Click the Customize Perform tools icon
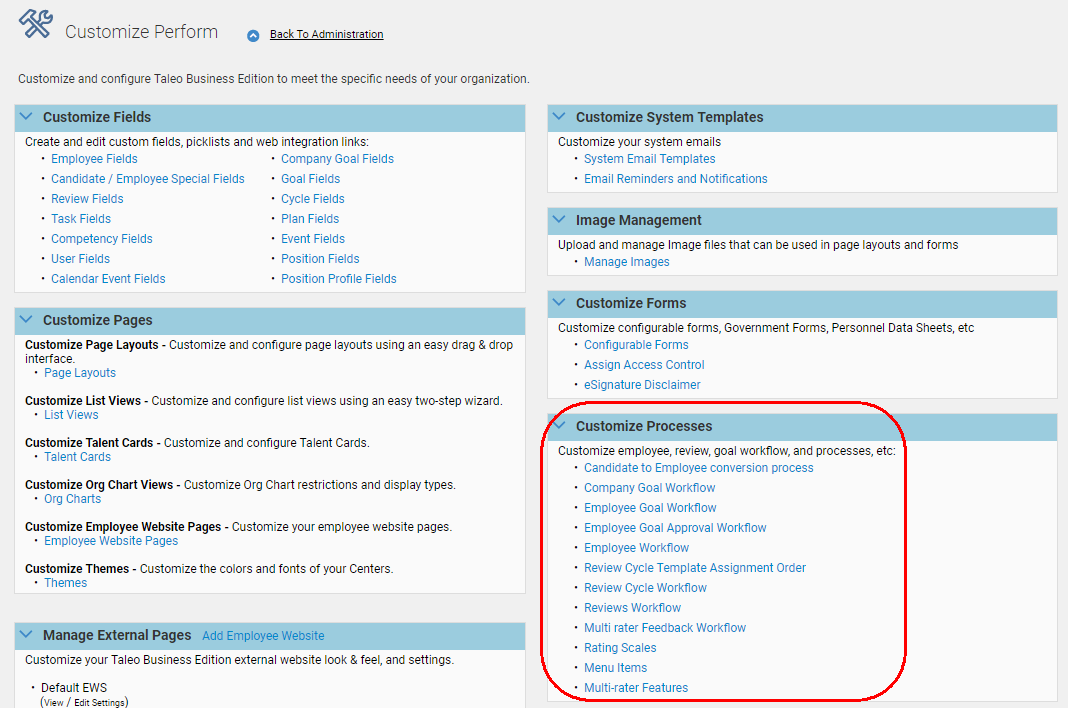This screenshot has width=1068, height=708. point(36,24)
